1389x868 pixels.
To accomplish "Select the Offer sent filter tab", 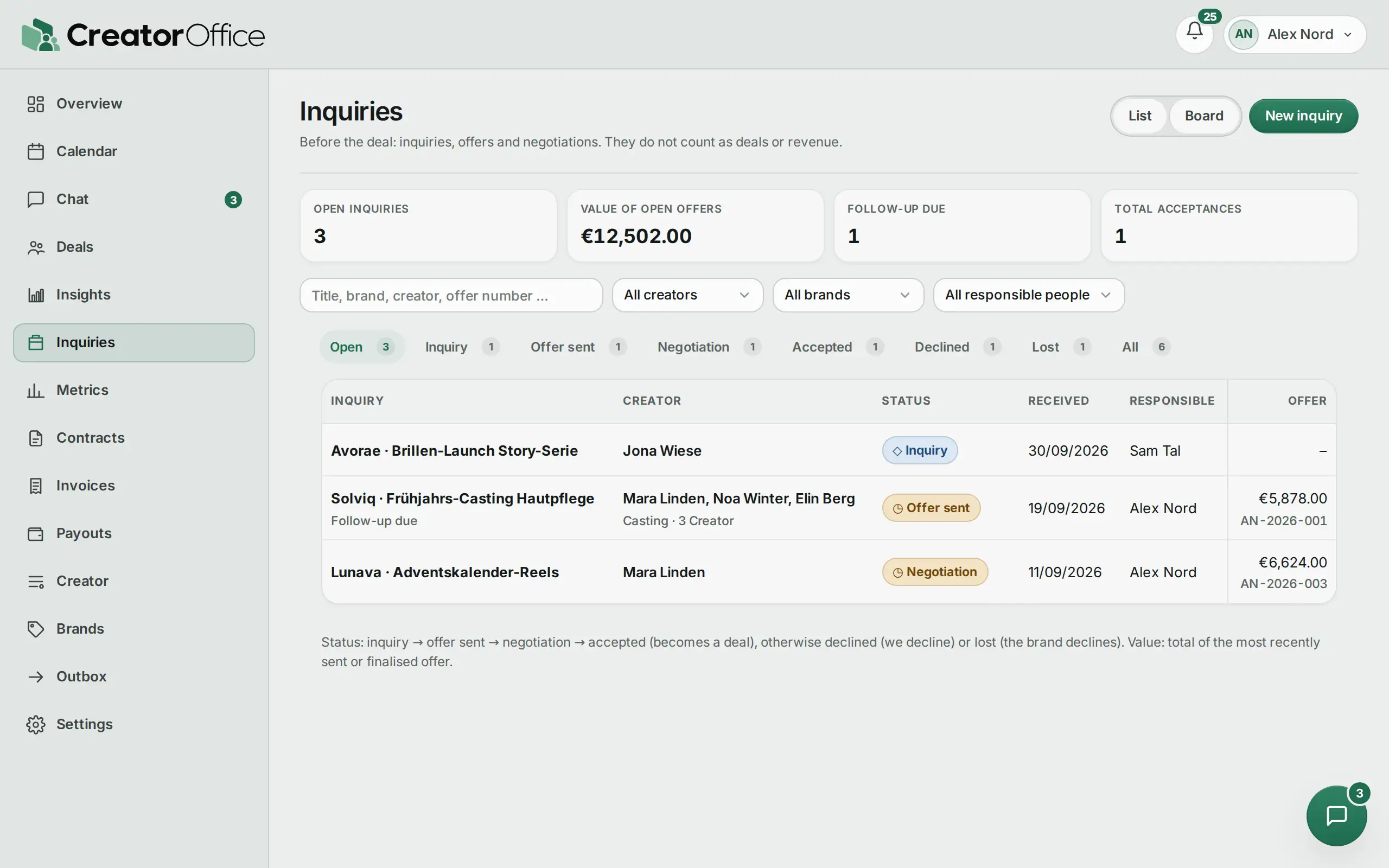I will (x=578, y=347).
